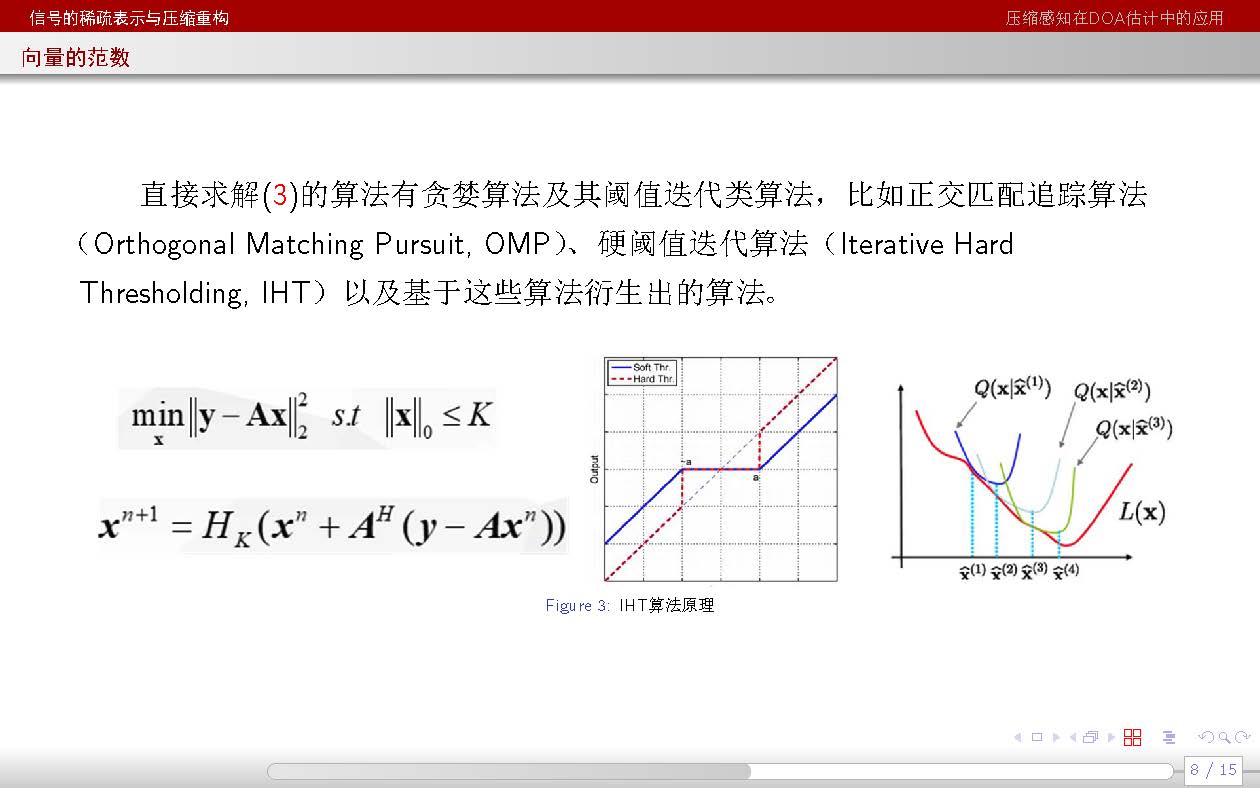Image resolution: width=1260 pixels, height=788 pixels.
Task: Click the L(x) surrogate curves diagram
Action: point(1032,478)
